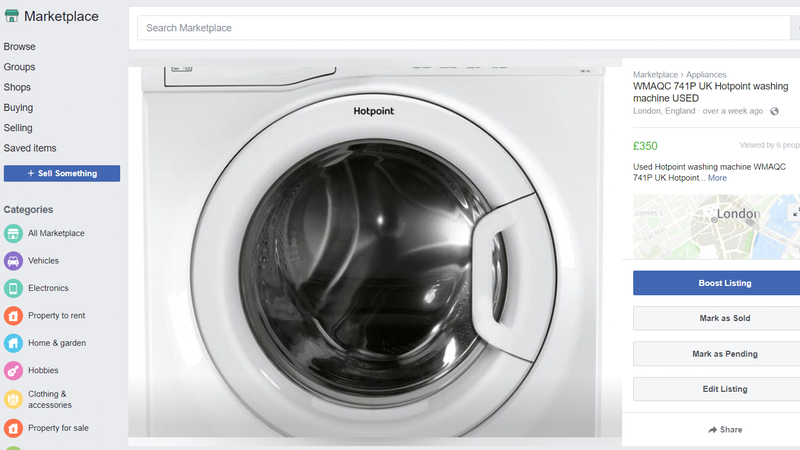Focus the Search Marketplace field
800x450 pixels.
(463, 28)
